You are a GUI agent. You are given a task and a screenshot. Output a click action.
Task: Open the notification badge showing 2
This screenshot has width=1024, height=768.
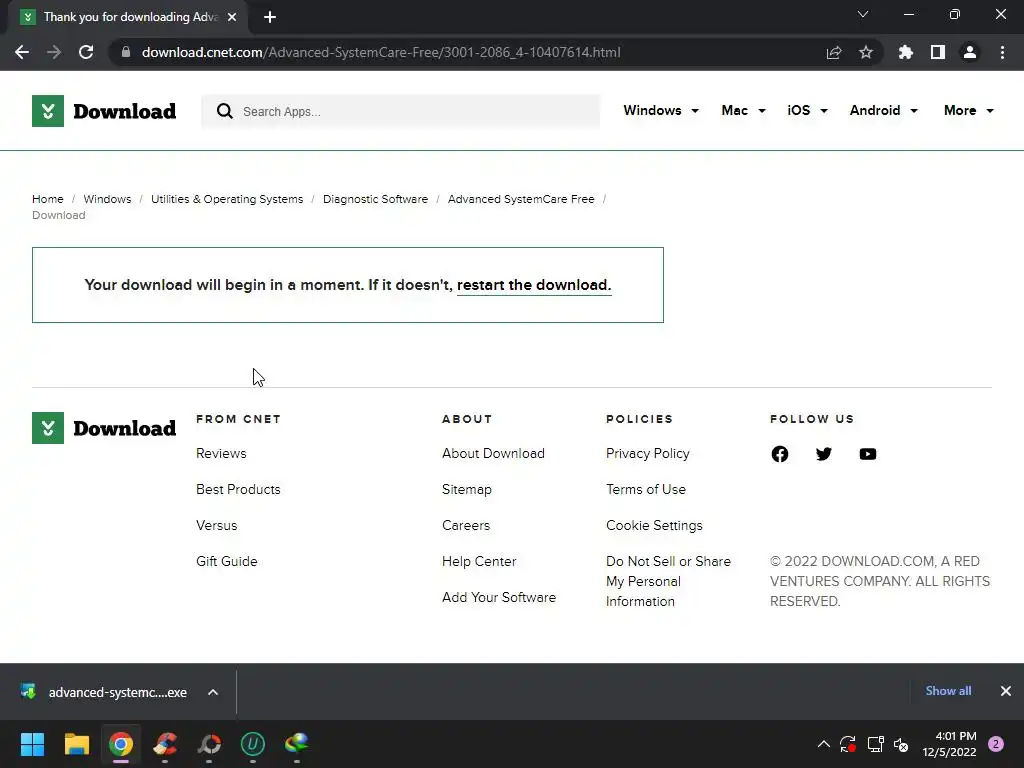(996, 744)
